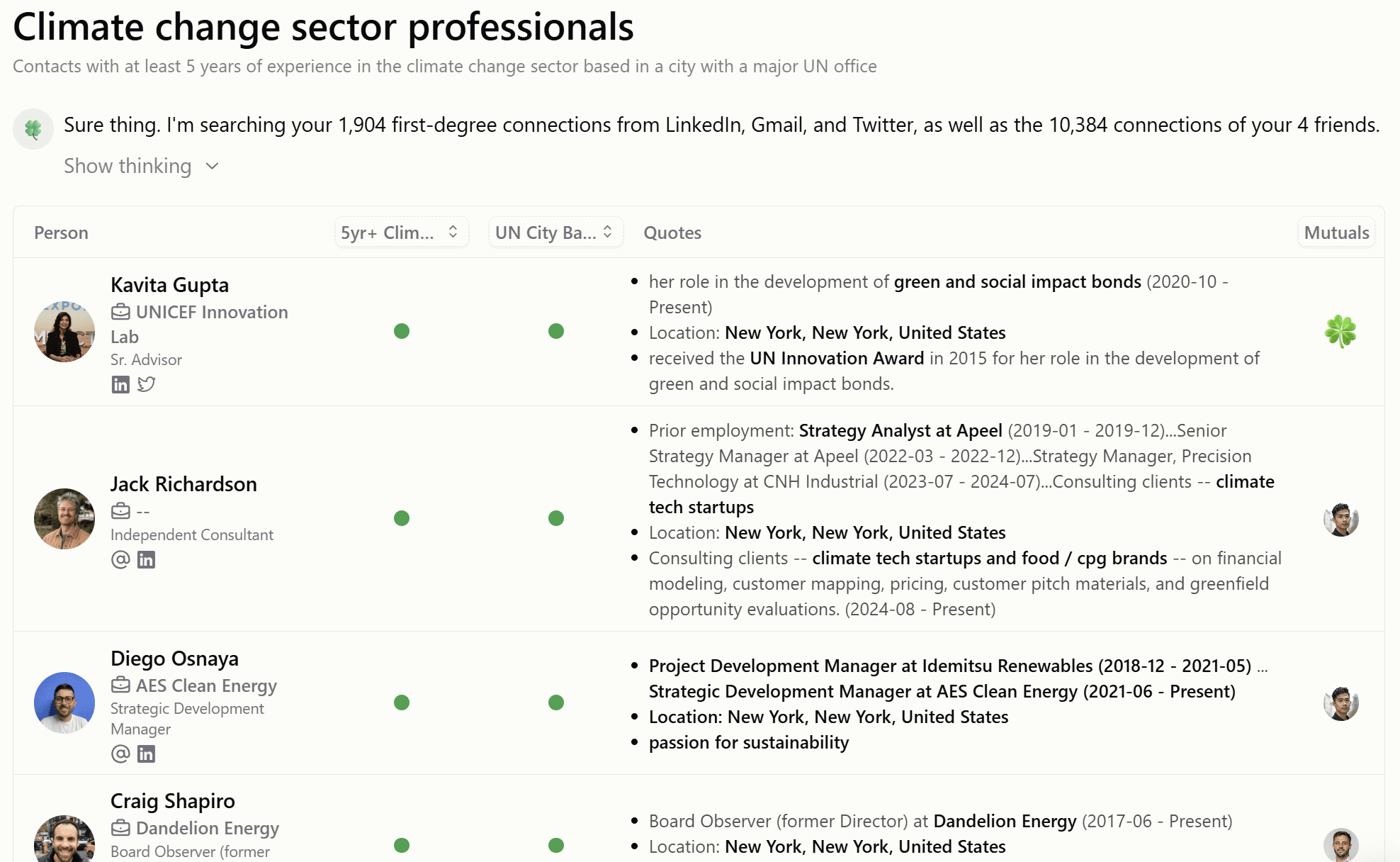The width and height of the screenshot is (1400, 862).
Task: Click AES Clean Energy company name
Action: click(x=206, y=686)
